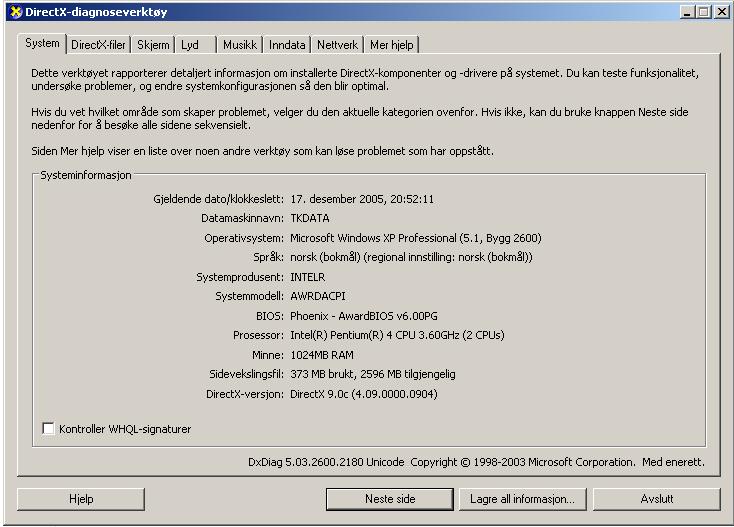Click the Microsoft Windows XP Professional value

416,238
